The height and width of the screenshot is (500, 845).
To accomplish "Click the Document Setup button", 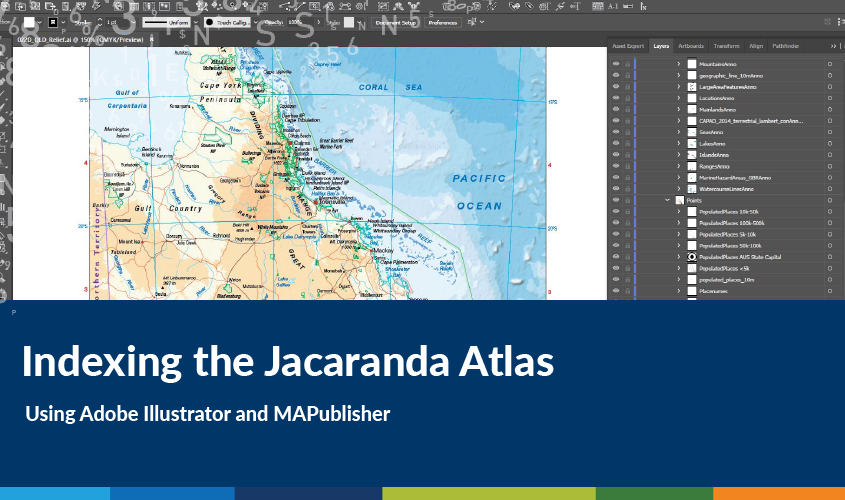I will 396,23.
